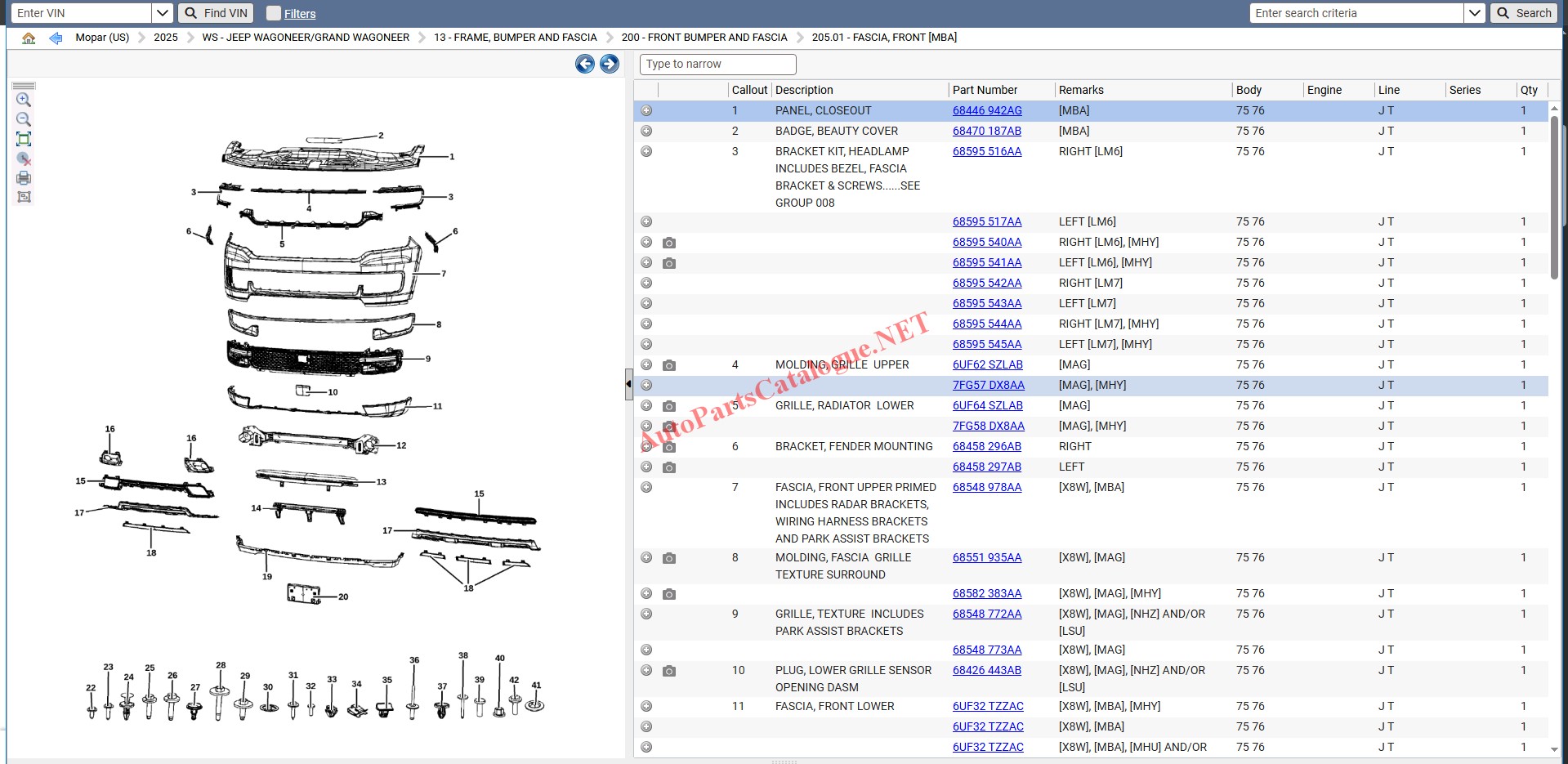Navigate to 13 - FRAME, BUMPER AND FASCIA
Screen dimensions: 1568x764
516,38
